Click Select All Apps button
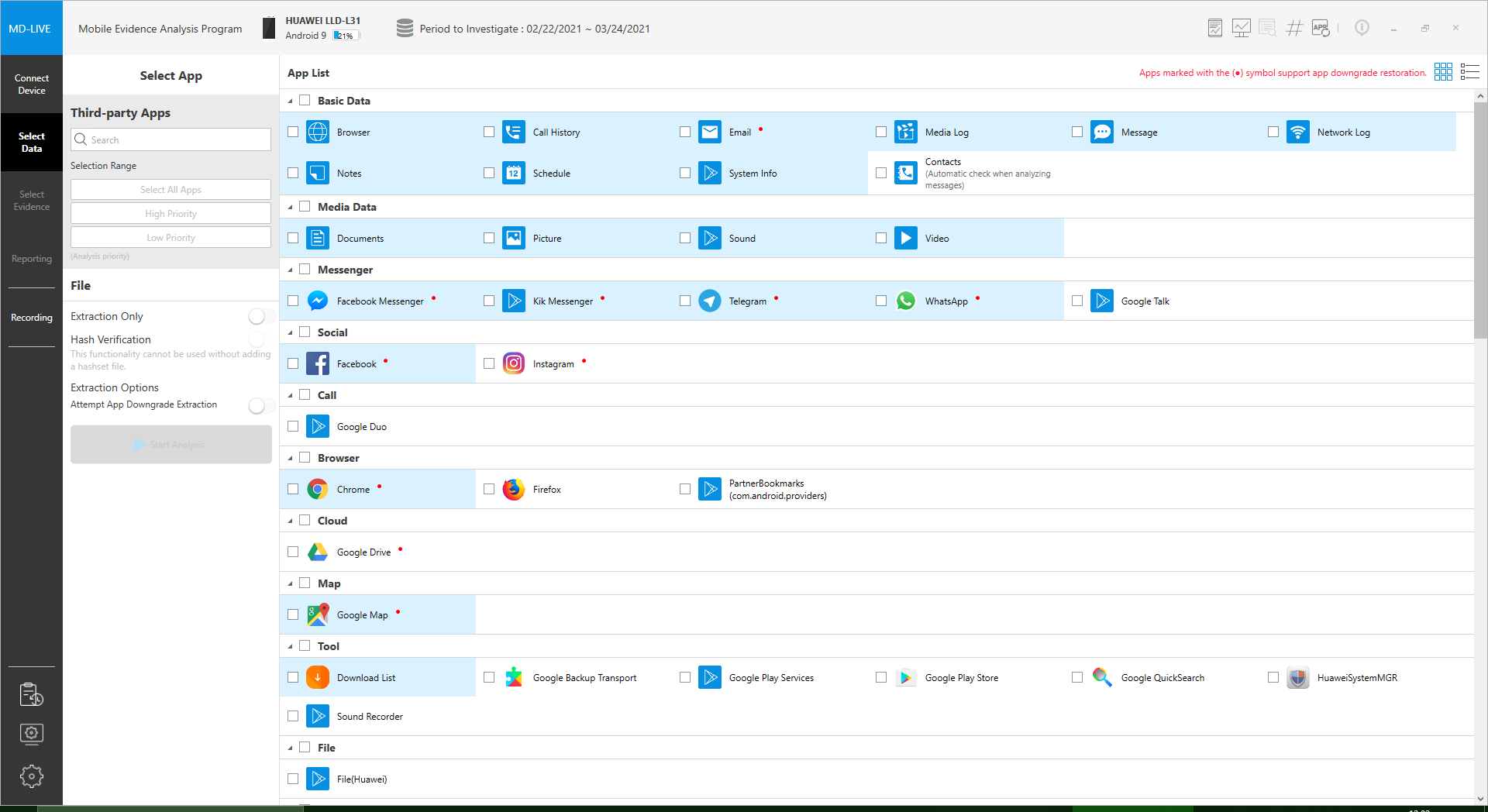Screen dimensions: 1488x812 tap(170, 189)
